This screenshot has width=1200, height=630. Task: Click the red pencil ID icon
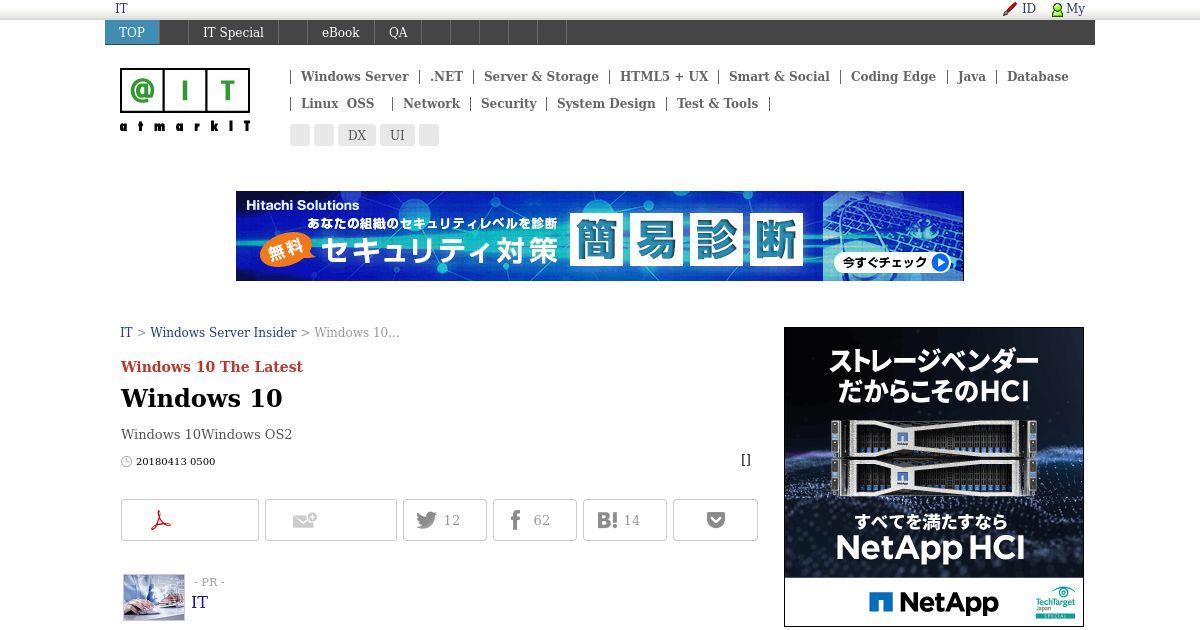pos(1010,9)
